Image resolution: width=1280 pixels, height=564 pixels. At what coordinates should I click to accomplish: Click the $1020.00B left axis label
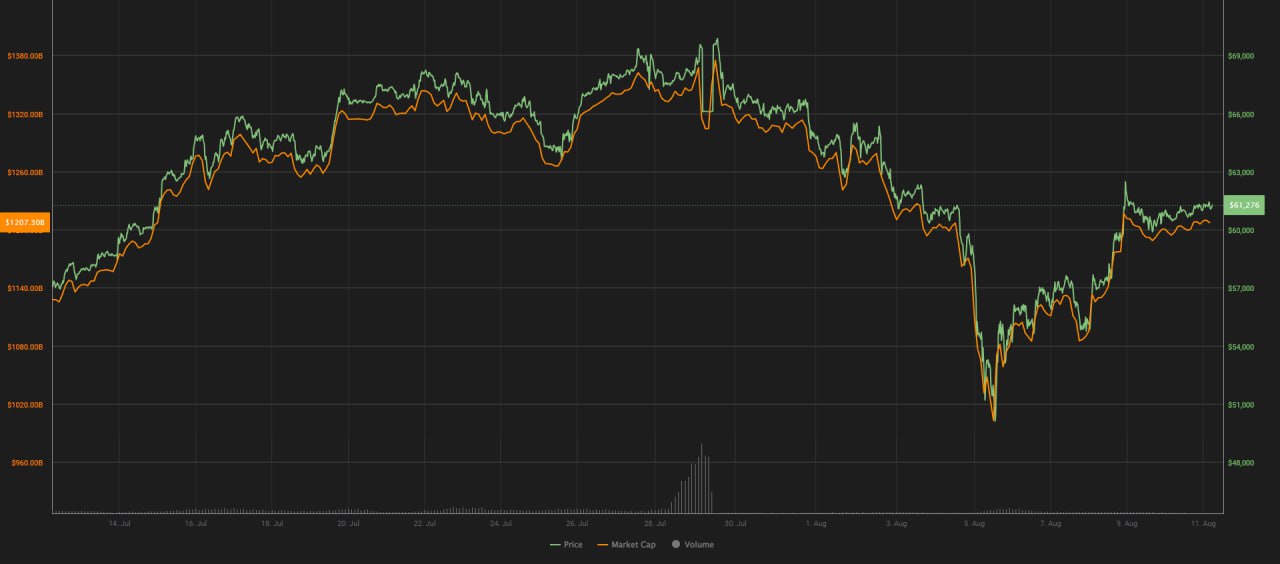[24, 405]
